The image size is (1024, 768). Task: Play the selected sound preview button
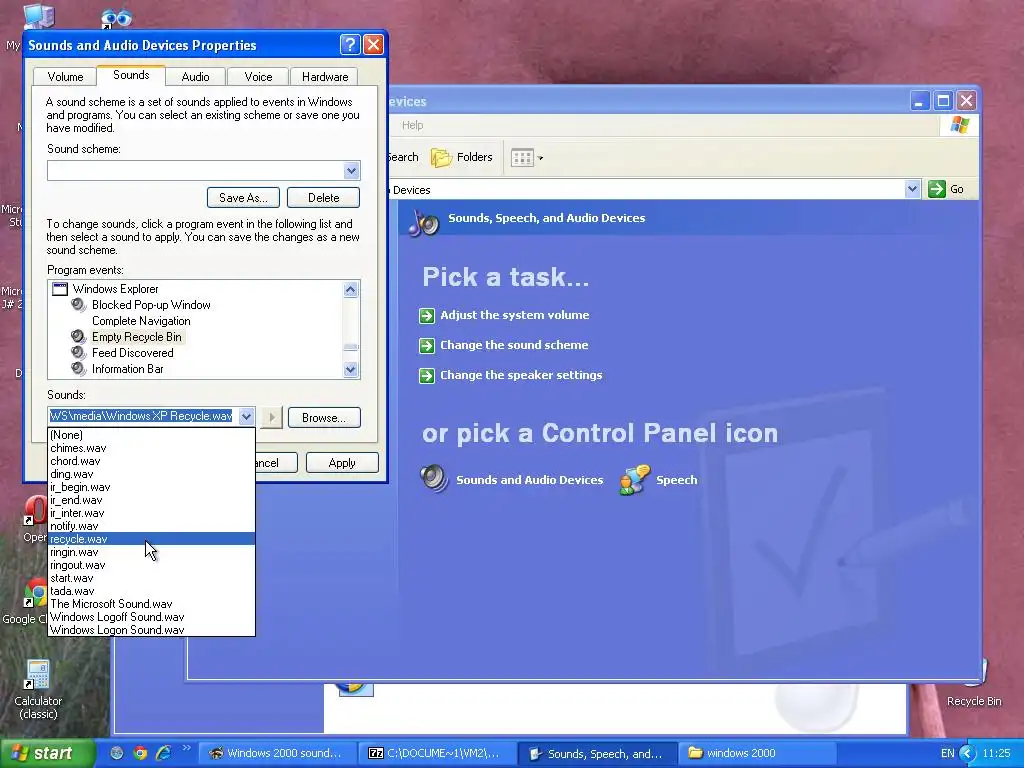coord(271,417)
